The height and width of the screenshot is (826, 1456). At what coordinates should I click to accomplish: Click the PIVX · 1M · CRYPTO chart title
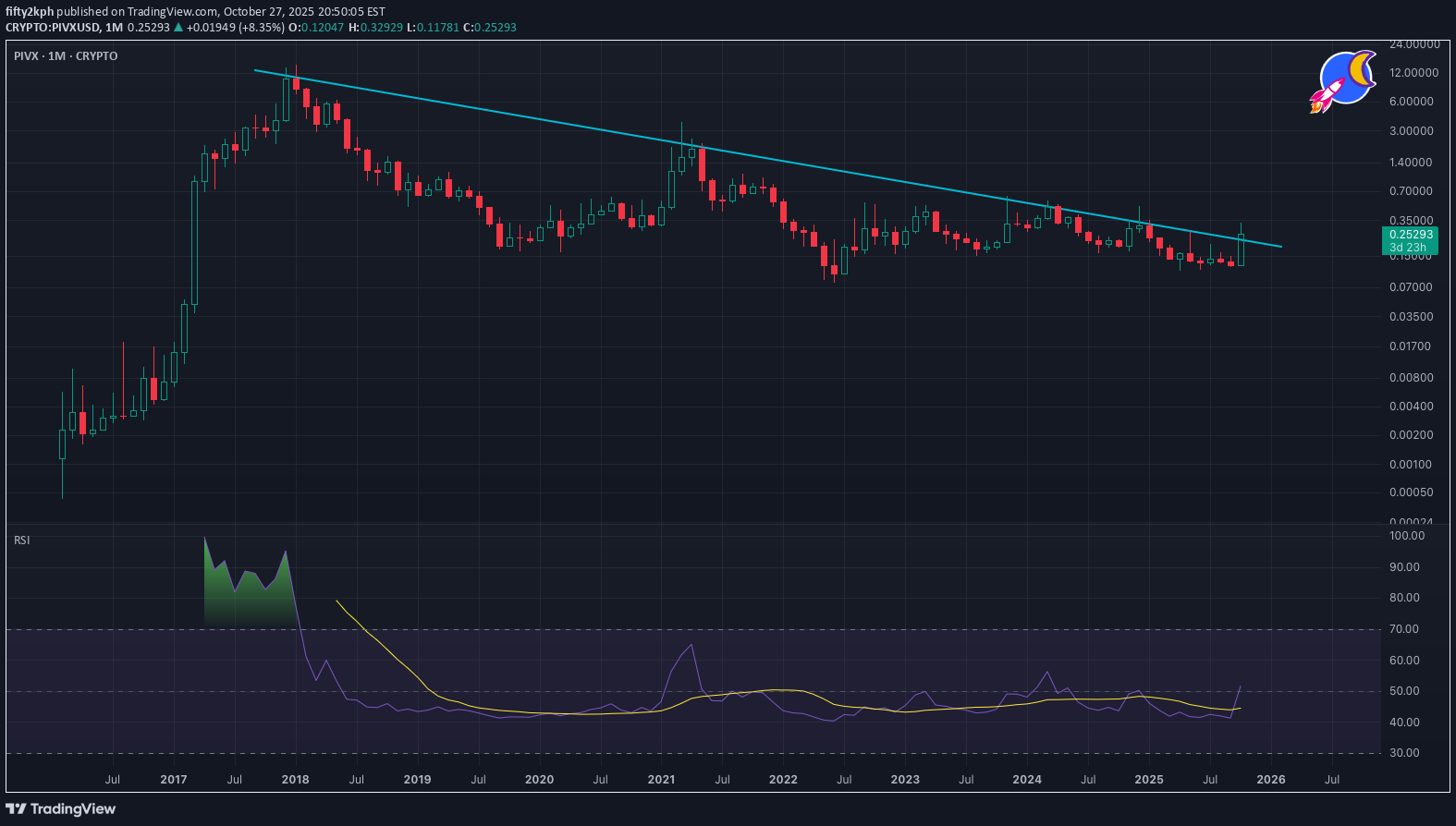[66, 56]
